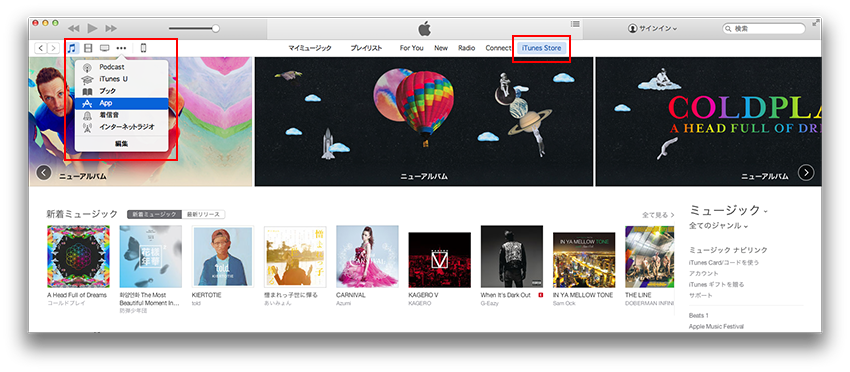Open The Most Beautiful Moment album cover
Screen dimensions: 850x372
[x=151, y=256]
